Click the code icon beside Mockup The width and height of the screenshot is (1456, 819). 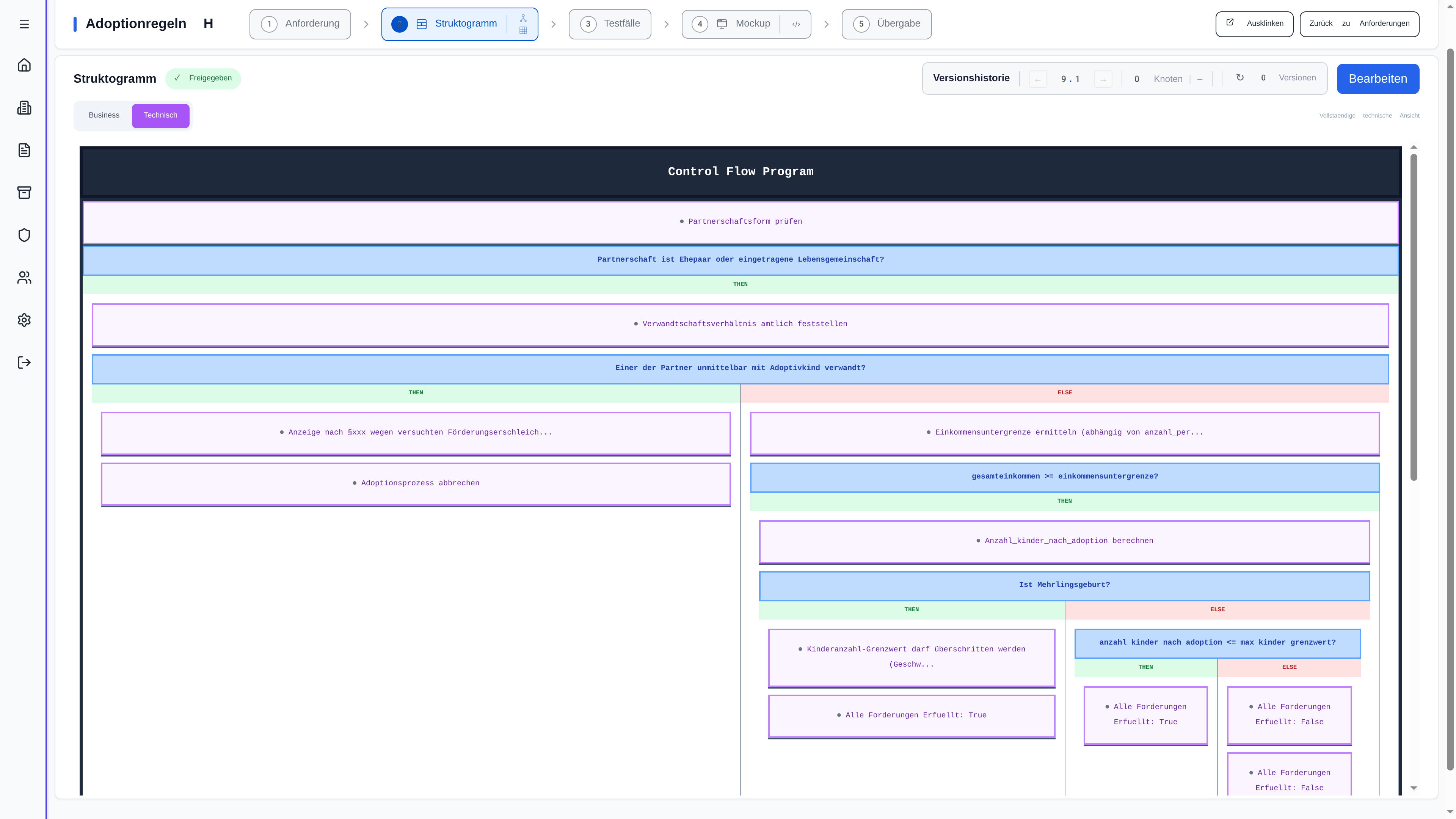coord(796,24)
